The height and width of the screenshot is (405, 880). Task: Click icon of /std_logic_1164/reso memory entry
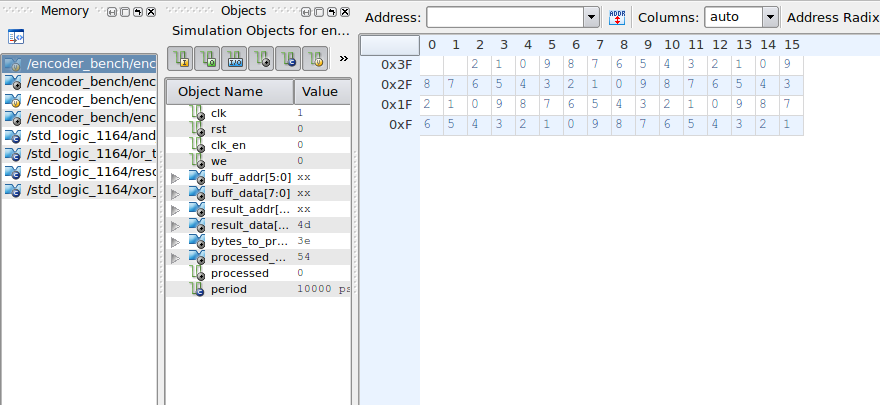click(x=13, y=172)
